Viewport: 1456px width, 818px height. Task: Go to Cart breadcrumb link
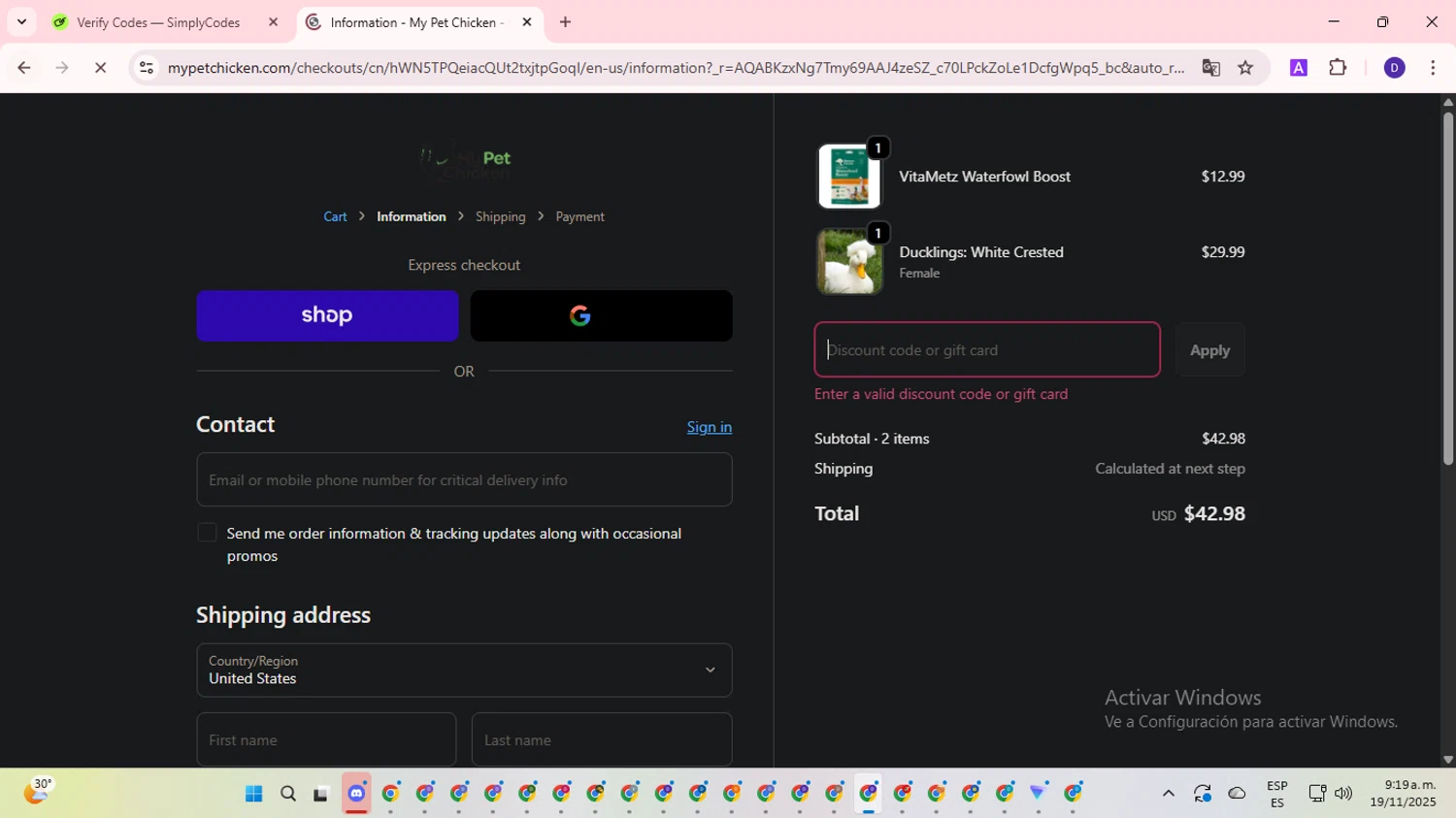click(x=335, y=216)
